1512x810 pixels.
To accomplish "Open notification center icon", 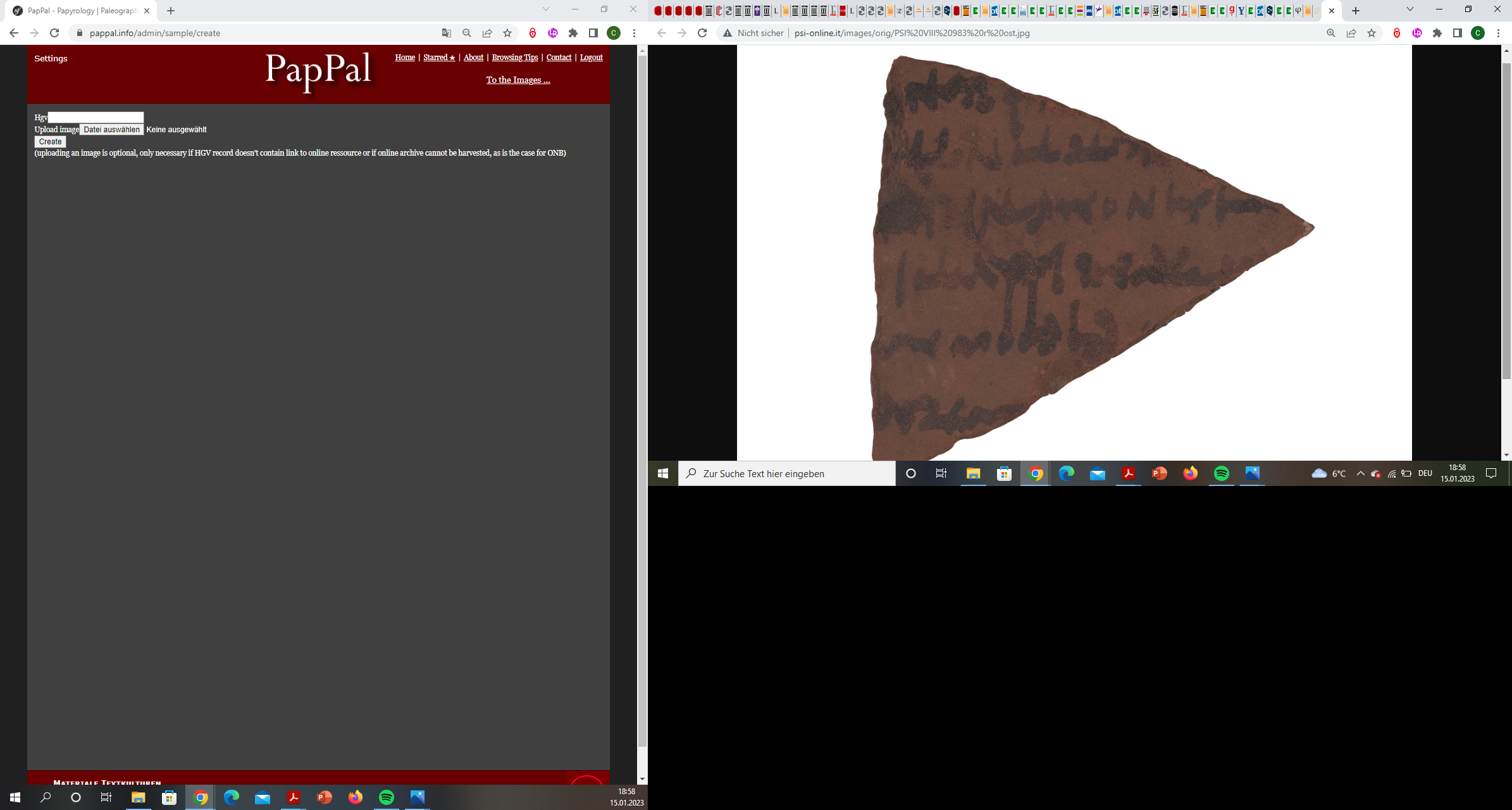I will pyautogui.click(x=1491, y=473).
